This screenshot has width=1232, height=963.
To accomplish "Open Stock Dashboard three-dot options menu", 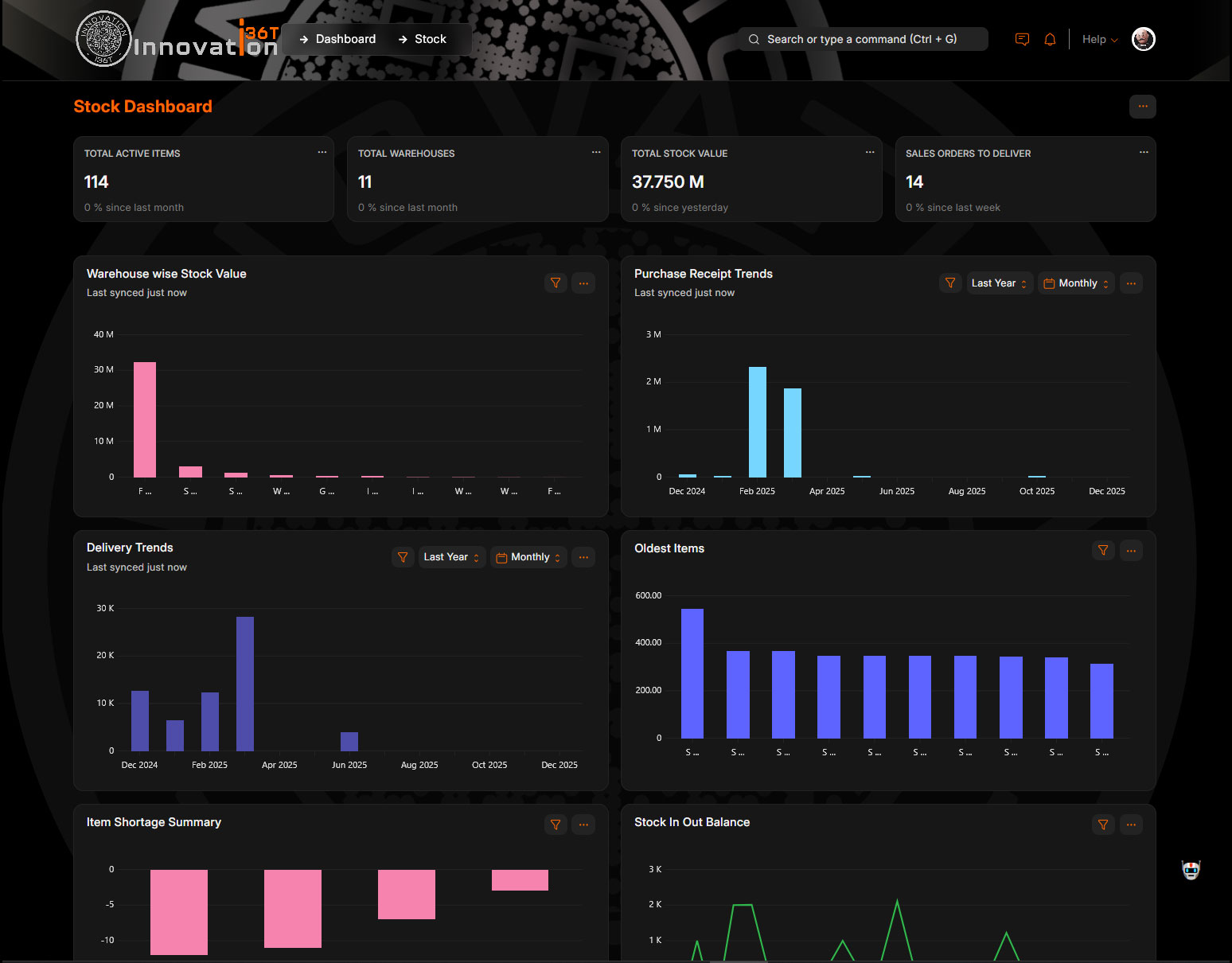I will (1142, 107).
